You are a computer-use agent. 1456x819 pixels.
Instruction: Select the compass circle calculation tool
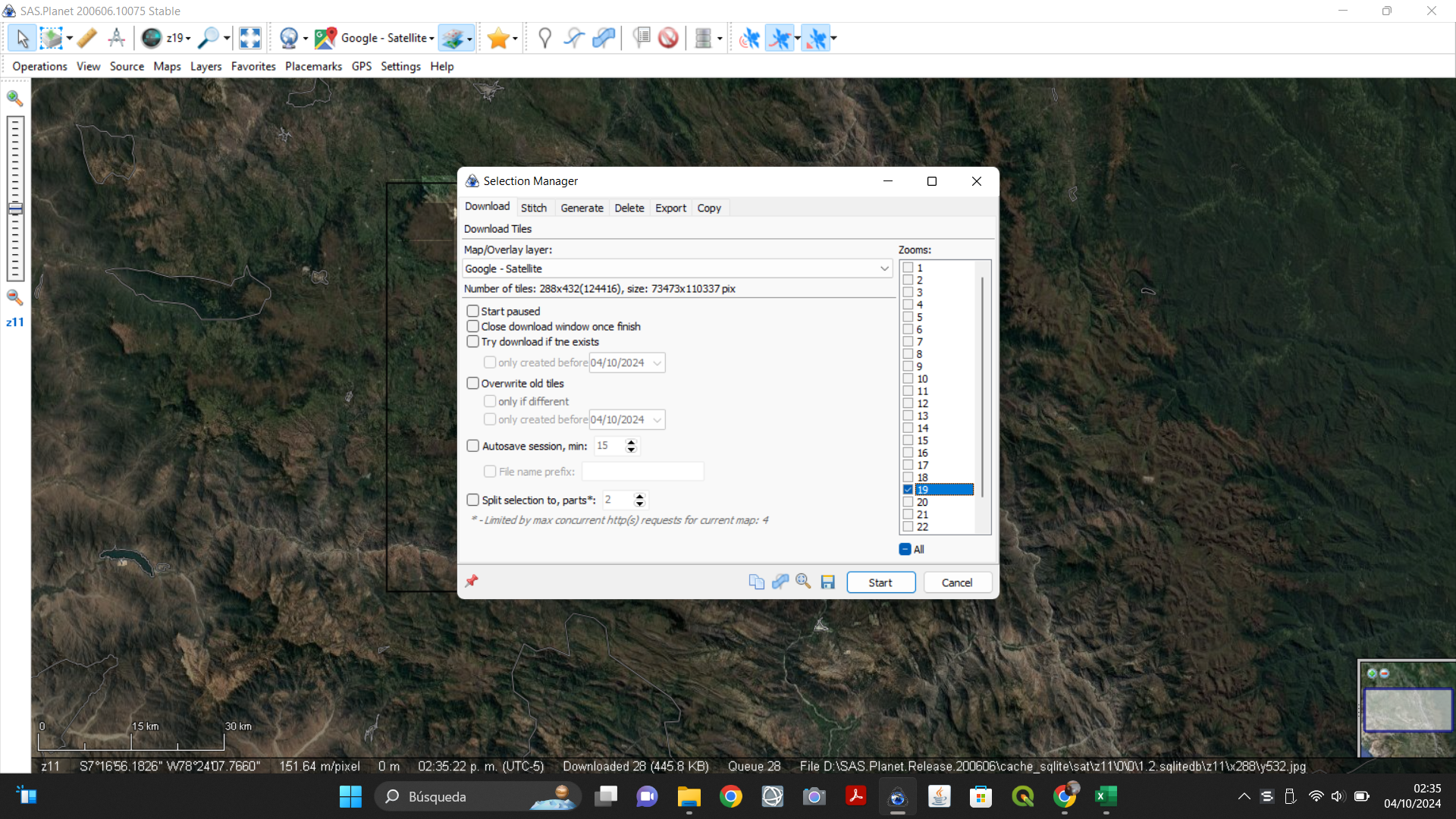click(117, 38)
